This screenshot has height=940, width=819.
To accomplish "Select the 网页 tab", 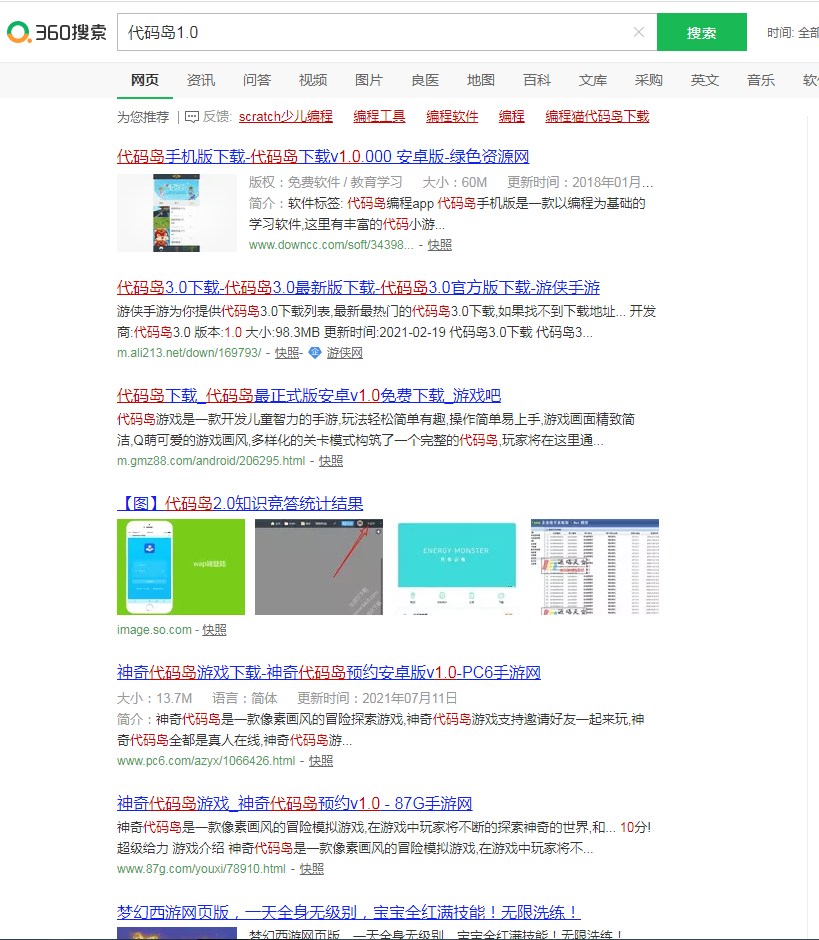I will pos(145,80).
